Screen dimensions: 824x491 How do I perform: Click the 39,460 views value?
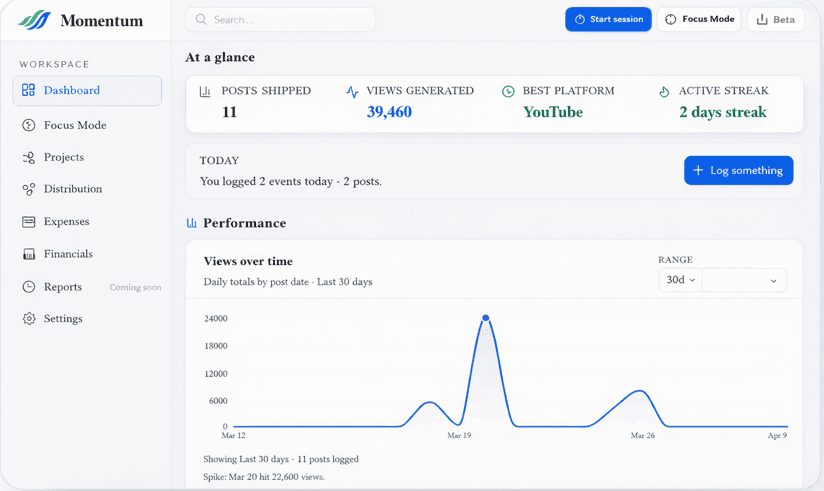pyautogui.click(x=389, y=112)
